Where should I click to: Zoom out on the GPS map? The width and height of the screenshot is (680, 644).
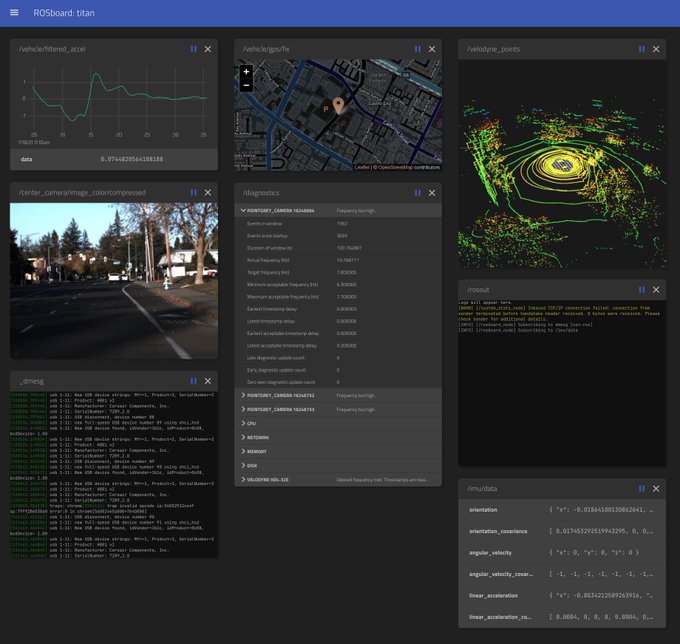246,86
